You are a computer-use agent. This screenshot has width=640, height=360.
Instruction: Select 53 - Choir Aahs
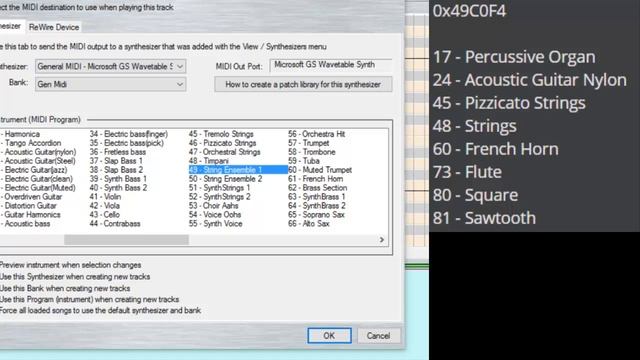[x=213, y=206]
